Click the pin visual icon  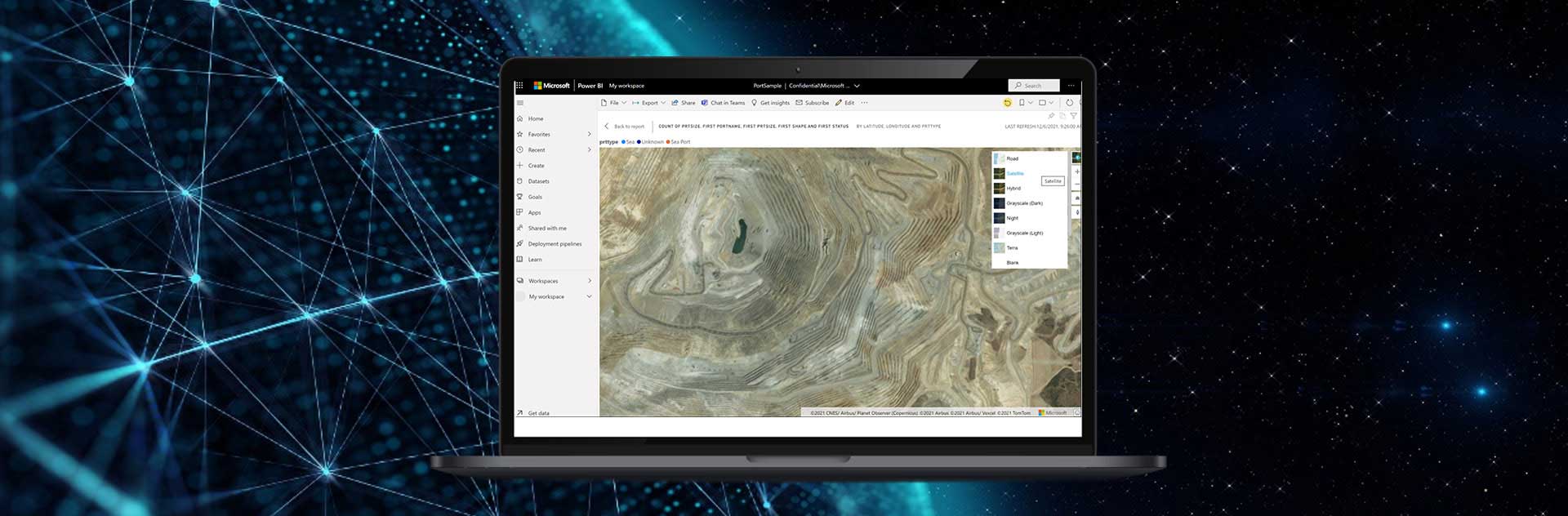click(x=1051, y=116)
